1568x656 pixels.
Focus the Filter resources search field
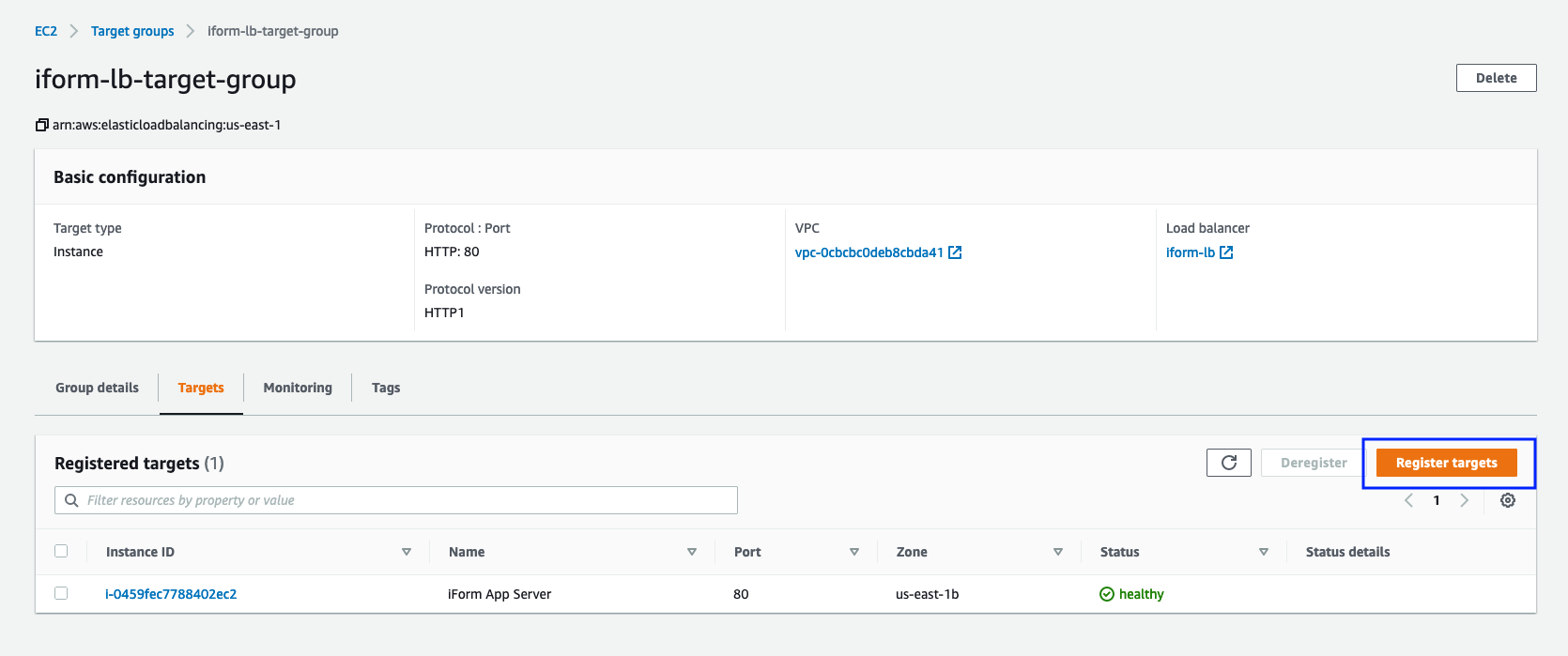tap(396, 500)
